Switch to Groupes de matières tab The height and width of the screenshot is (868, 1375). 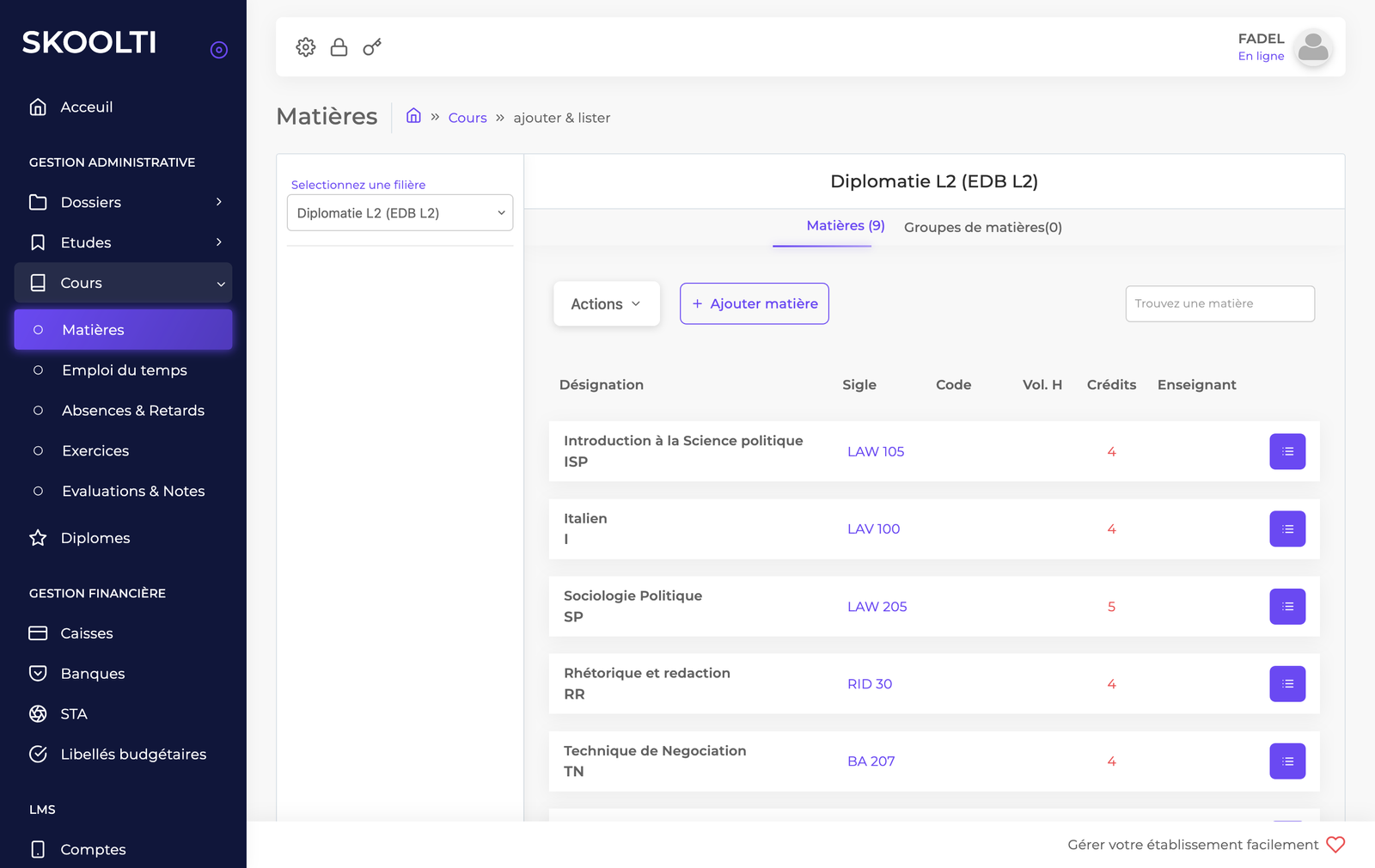[982, 227]
